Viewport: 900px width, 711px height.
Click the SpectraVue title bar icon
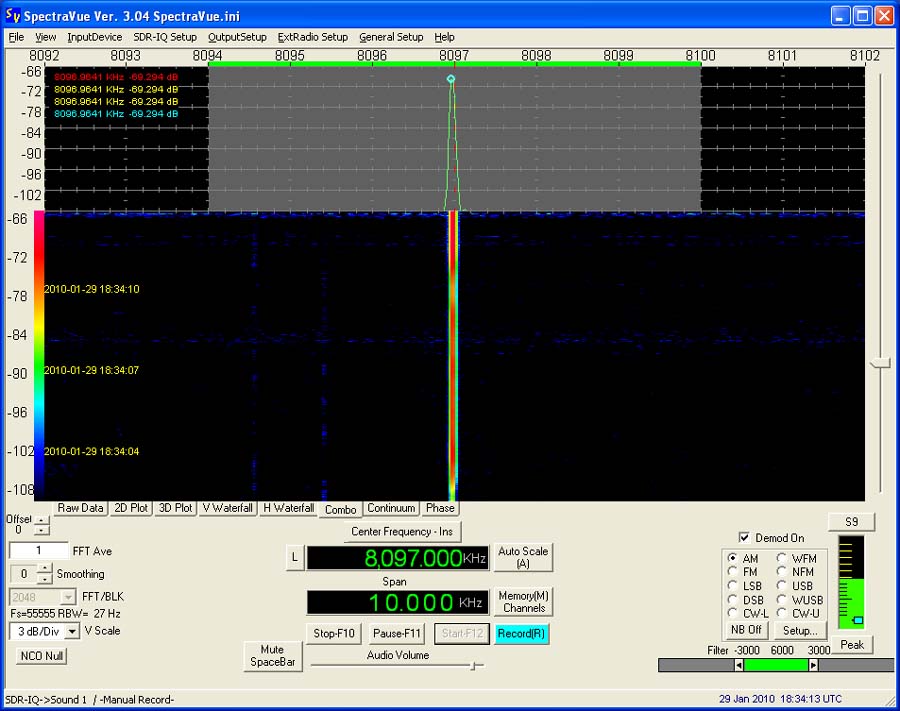point(13,15)
